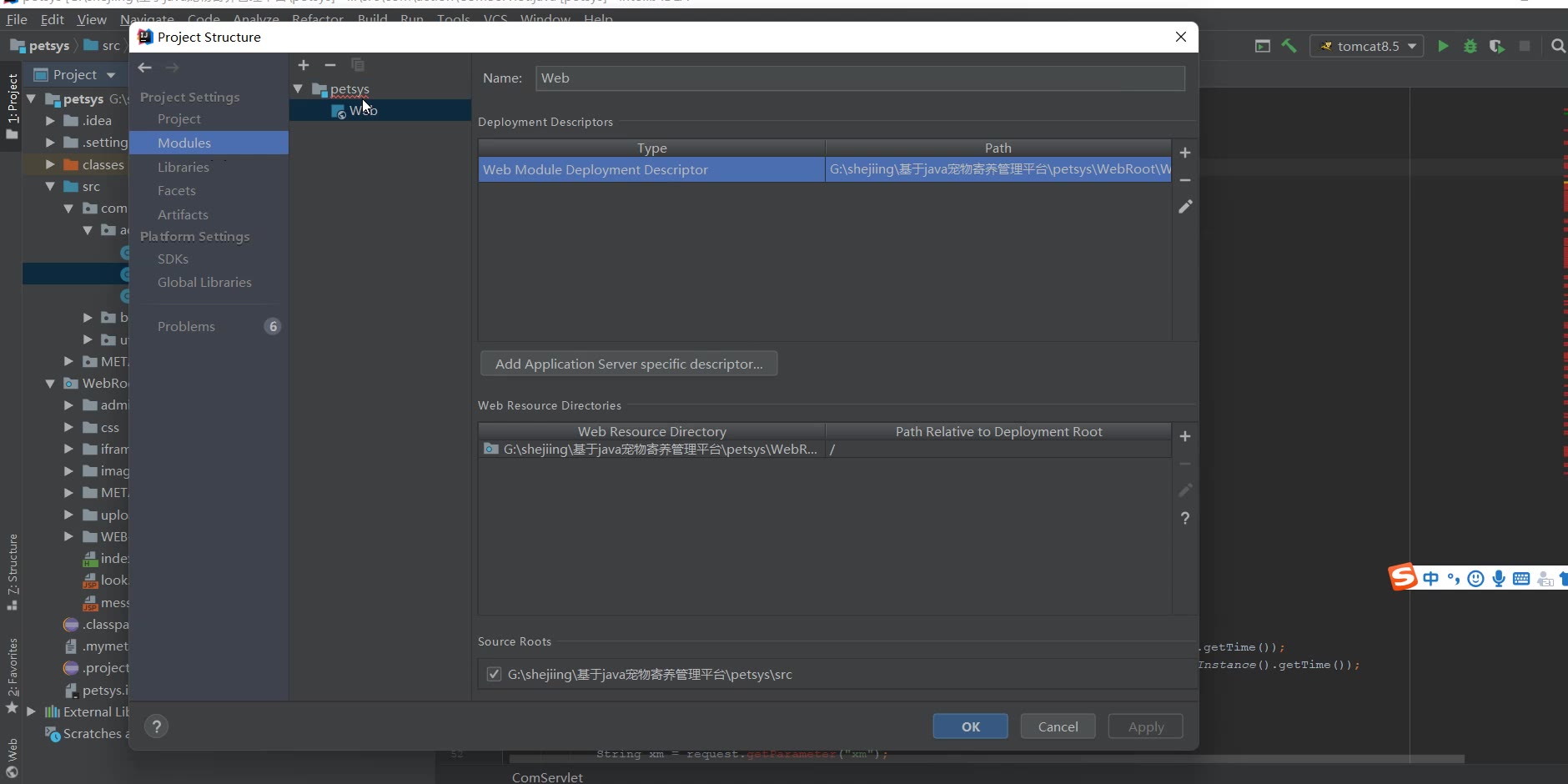Select Libraries in settings list
The width and height of the screenshot is (1568, 784).
(x=183, y=167)
